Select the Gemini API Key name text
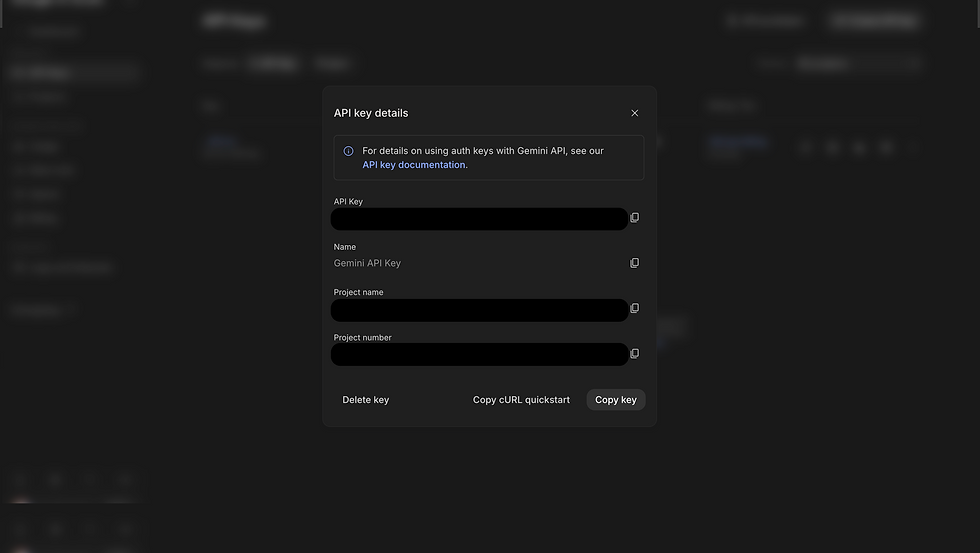Viewport: 980px width, 553px height. (x=368, y=263)
